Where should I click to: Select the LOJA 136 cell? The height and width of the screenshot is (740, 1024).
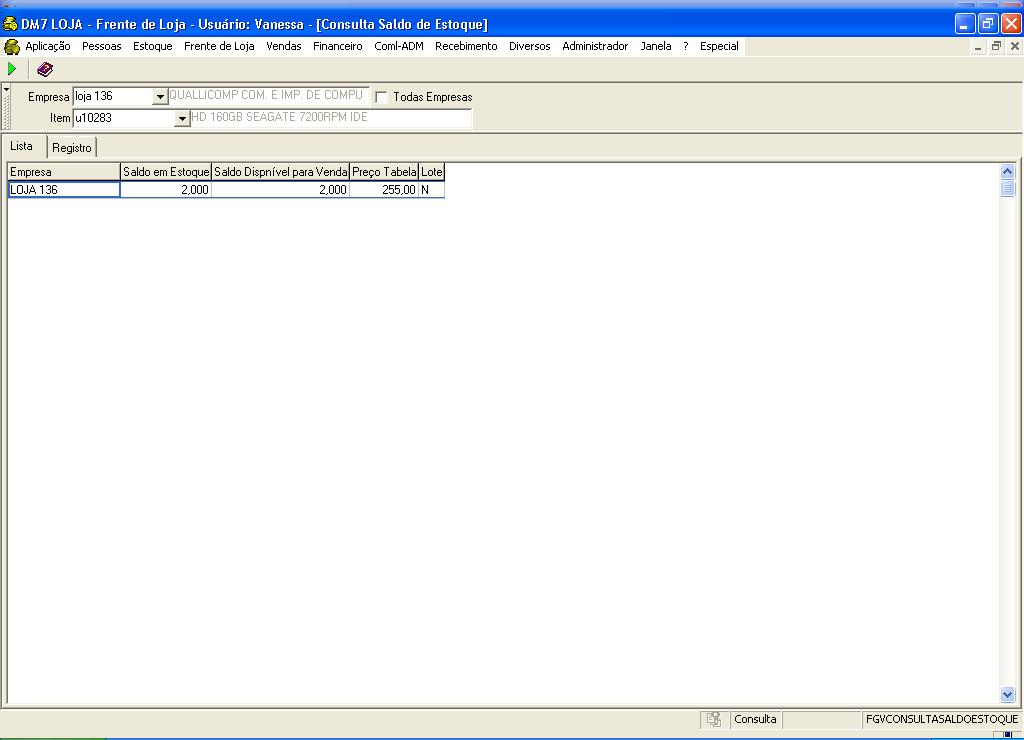64,189
